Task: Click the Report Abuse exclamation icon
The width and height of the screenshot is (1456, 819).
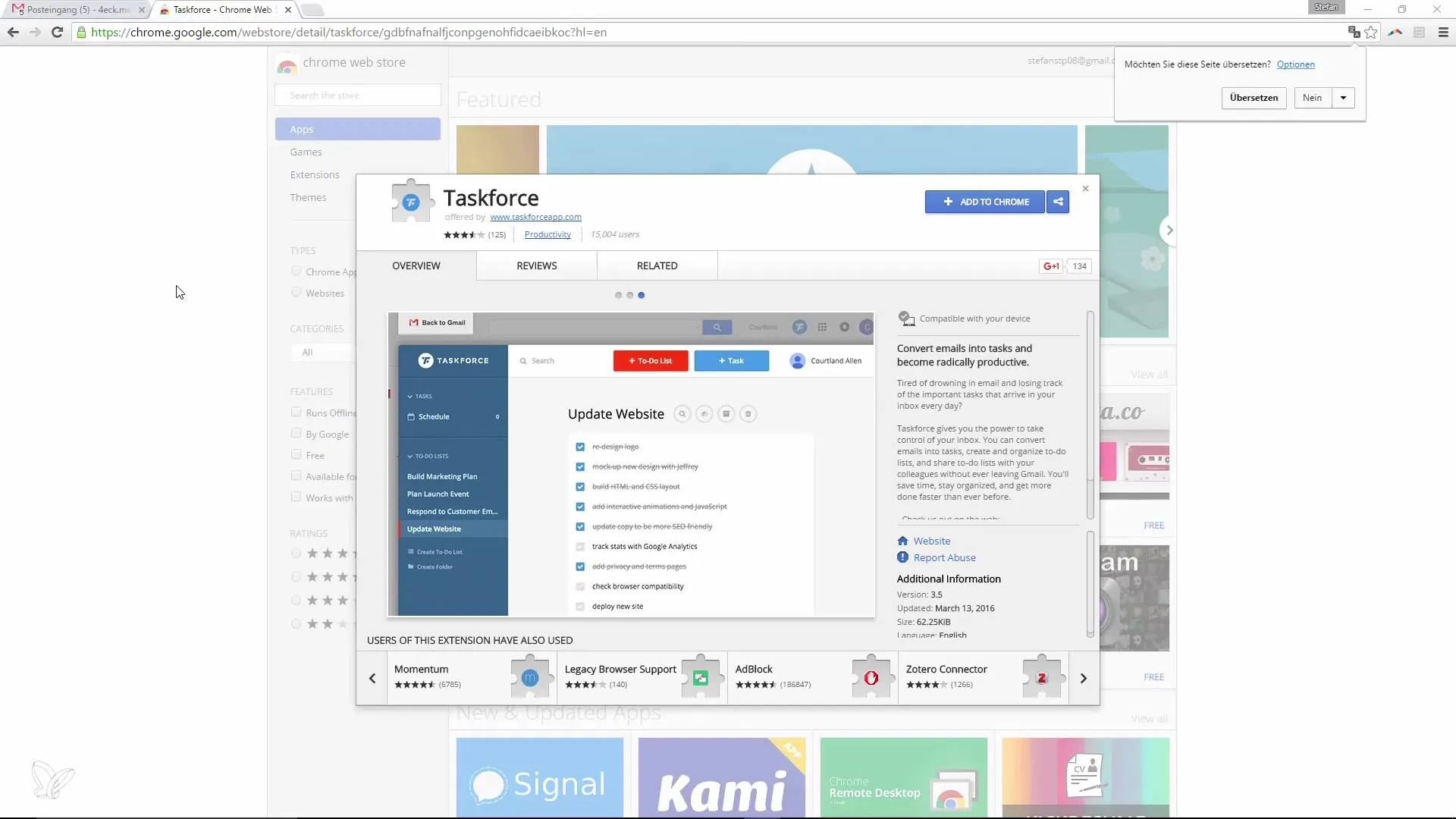Action: (902, 557)
